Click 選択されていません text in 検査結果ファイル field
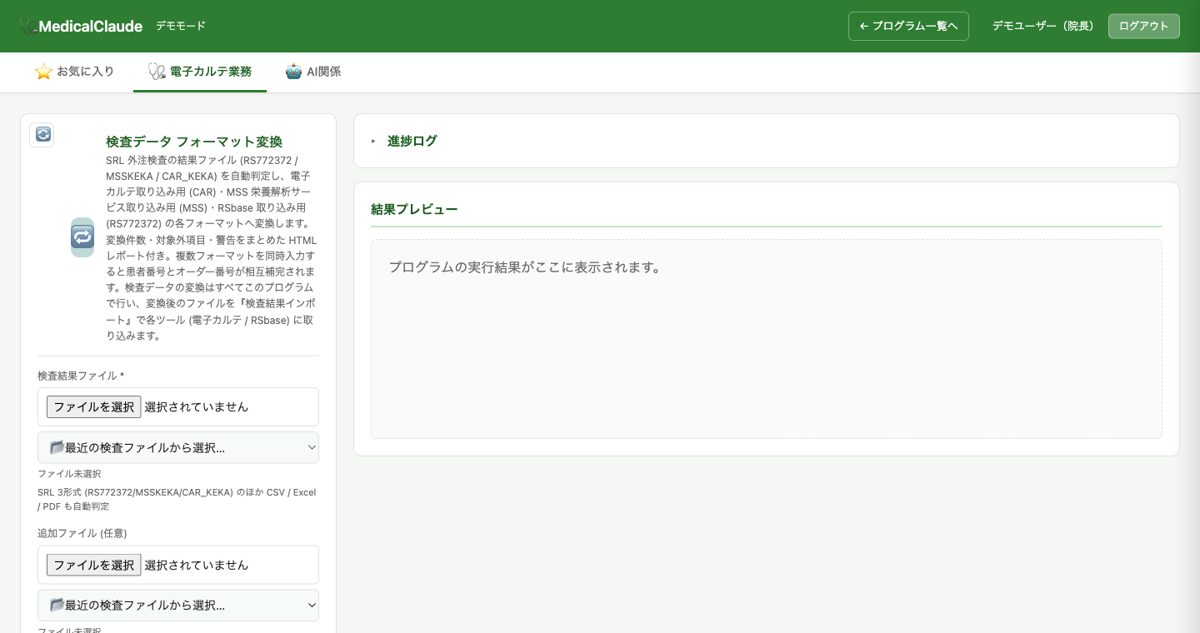Screen dimensions: 1200x633 (196, 407)
